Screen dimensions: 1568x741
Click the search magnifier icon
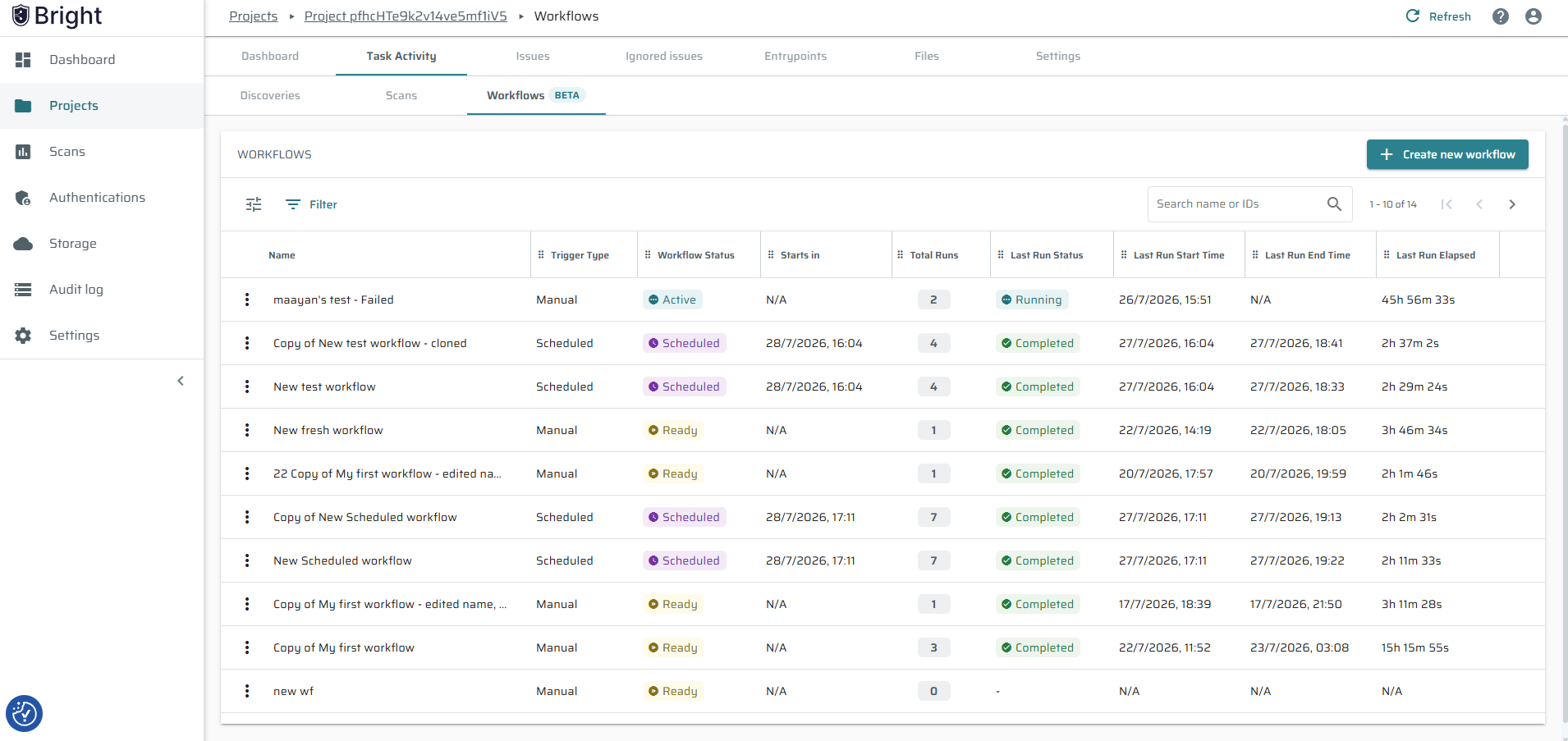1334,204
